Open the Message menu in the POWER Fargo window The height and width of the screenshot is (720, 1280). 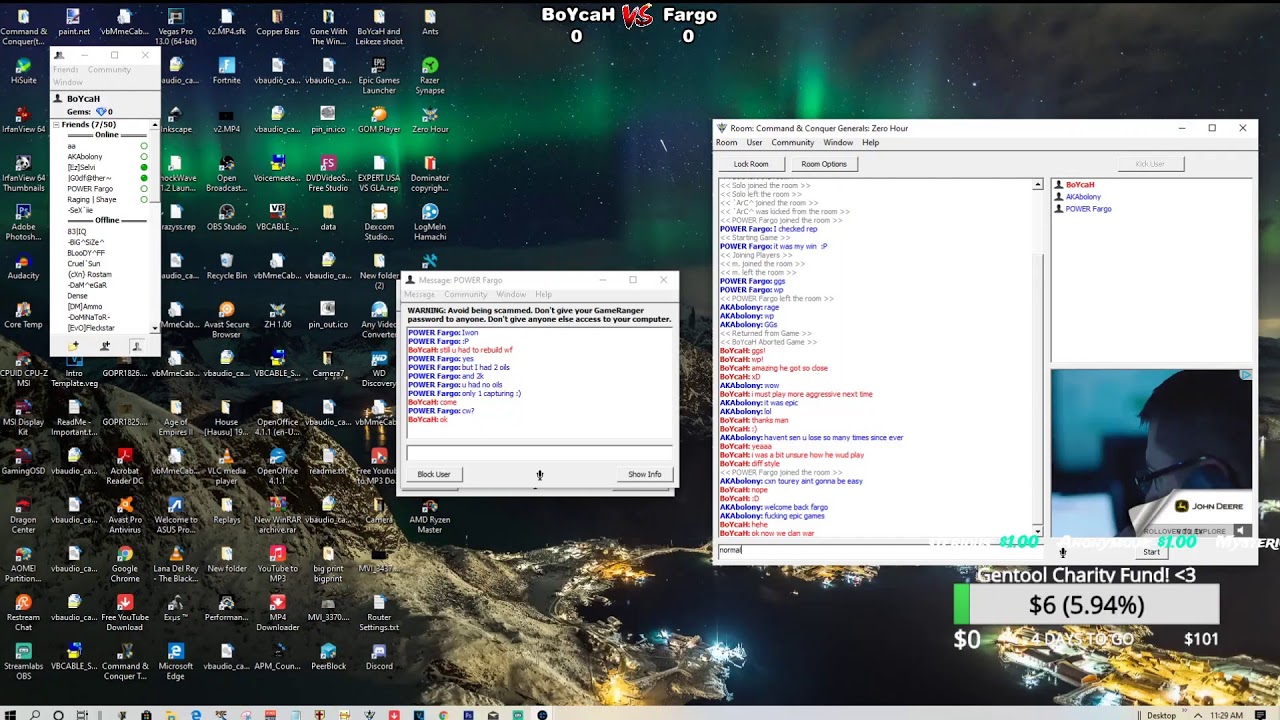pos(419,295)
